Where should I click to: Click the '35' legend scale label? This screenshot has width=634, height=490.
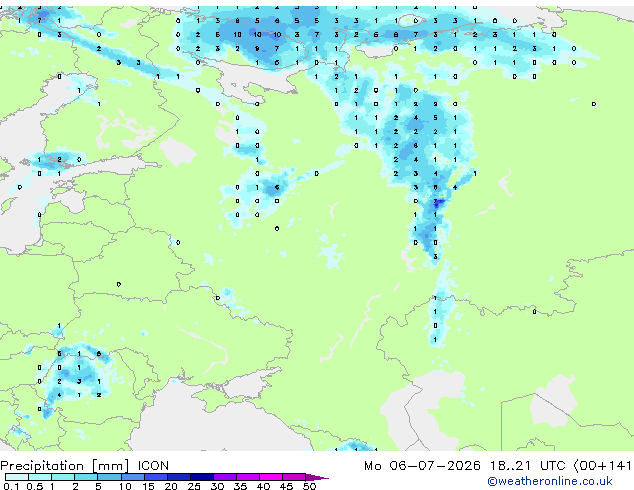pos(240,486)
